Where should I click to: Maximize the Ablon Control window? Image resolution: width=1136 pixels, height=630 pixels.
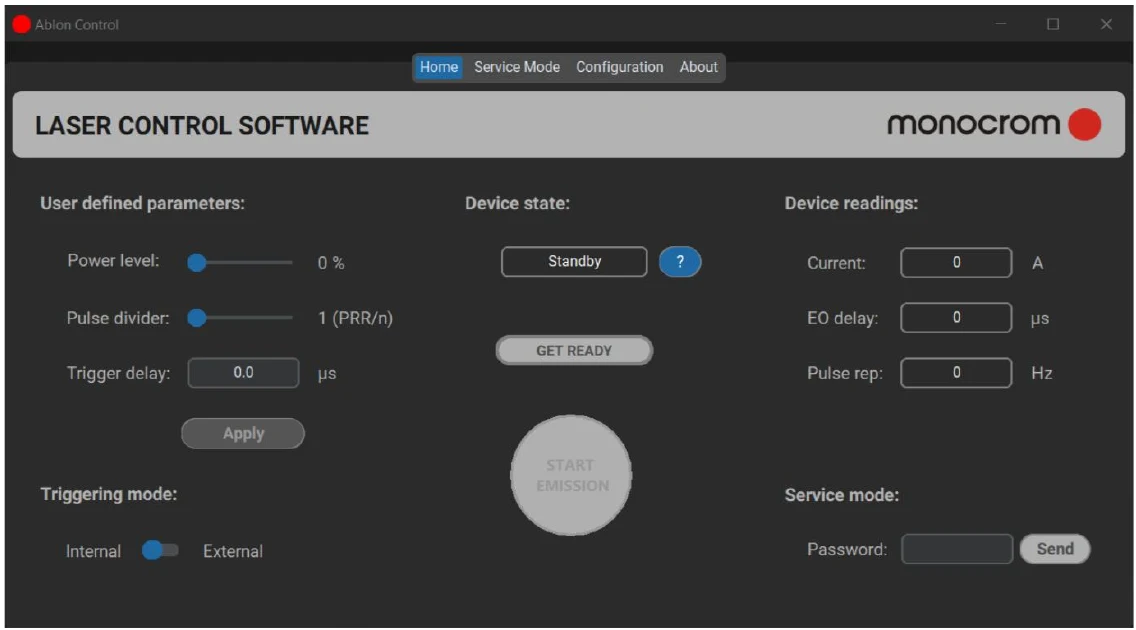tap(1053, 24)
